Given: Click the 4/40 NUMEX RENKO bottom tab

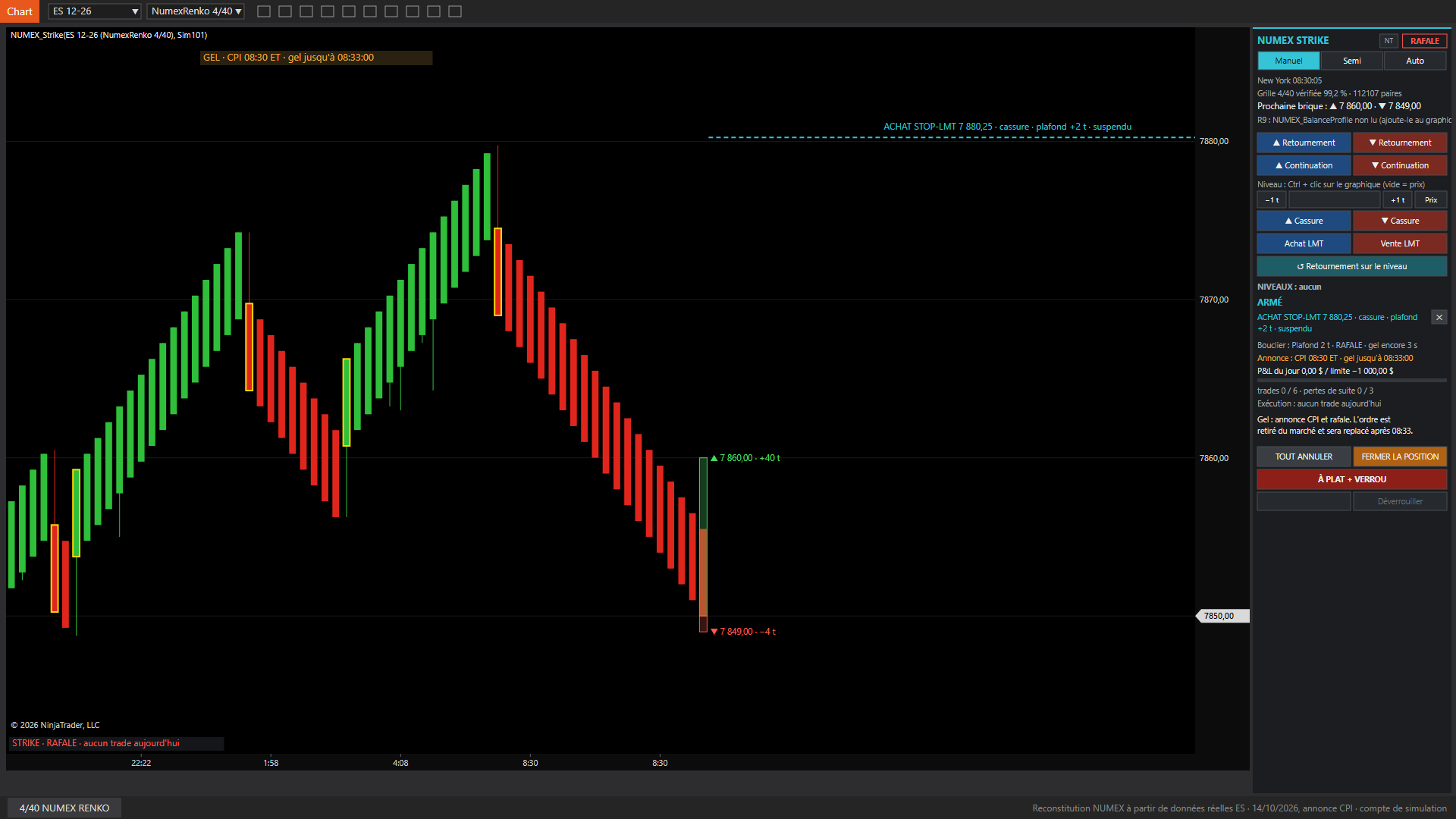Looking at the screenshot, I should click(x=64, y=808).
